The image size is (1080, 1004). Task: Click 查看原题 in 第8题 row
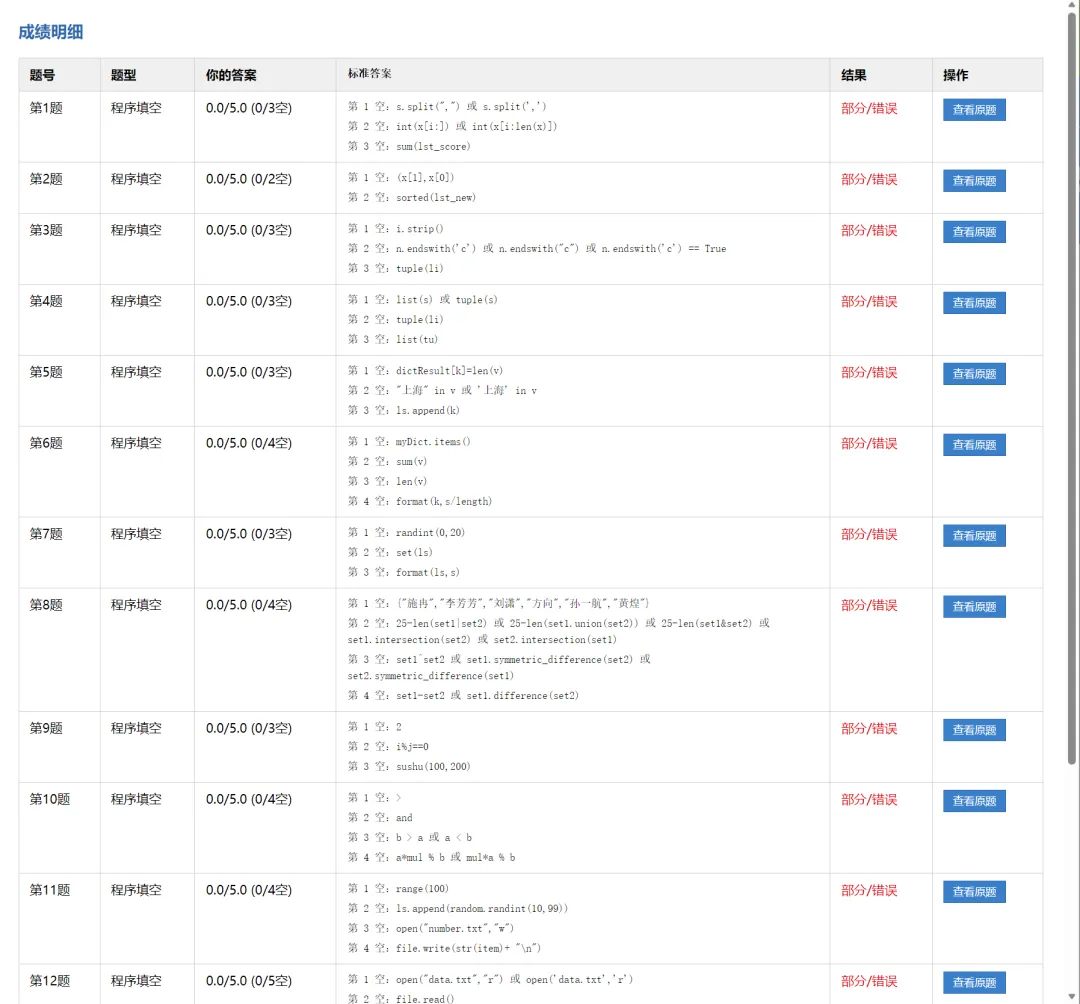974,606
